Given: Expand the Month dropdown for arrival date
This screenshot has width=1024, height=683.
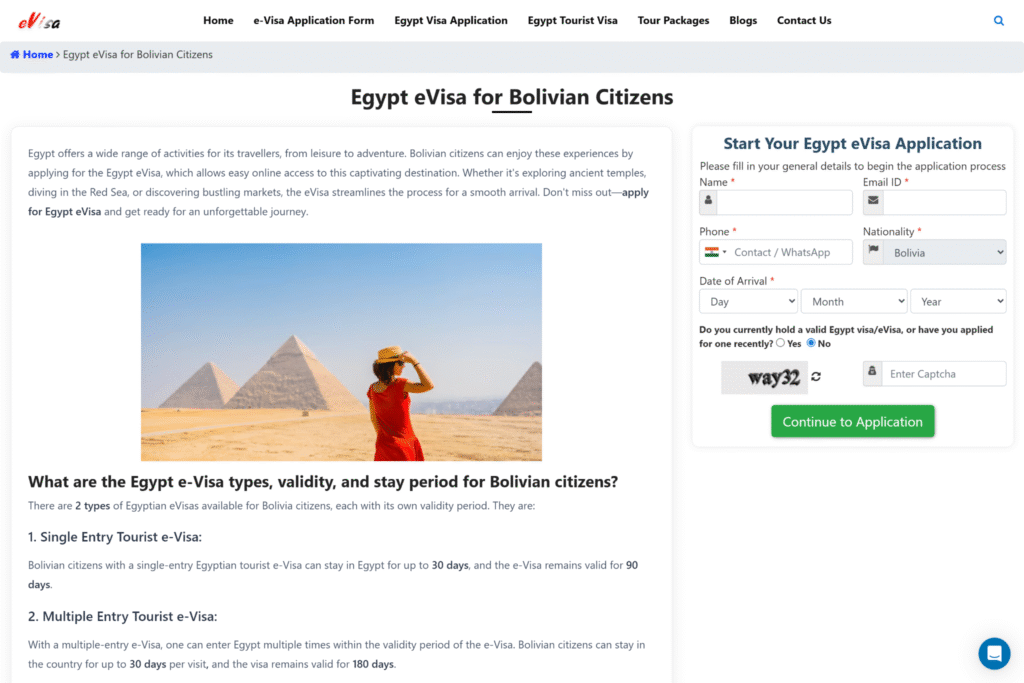Looking at the screenshot, I should [854, 302].
